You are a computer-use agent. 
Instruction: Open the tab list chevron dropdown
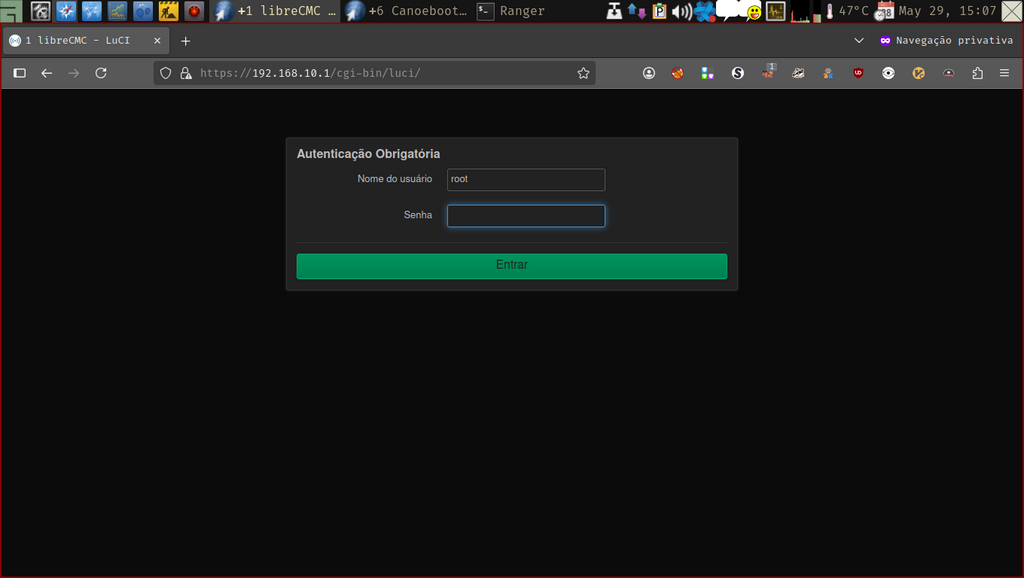click(858, 41)
